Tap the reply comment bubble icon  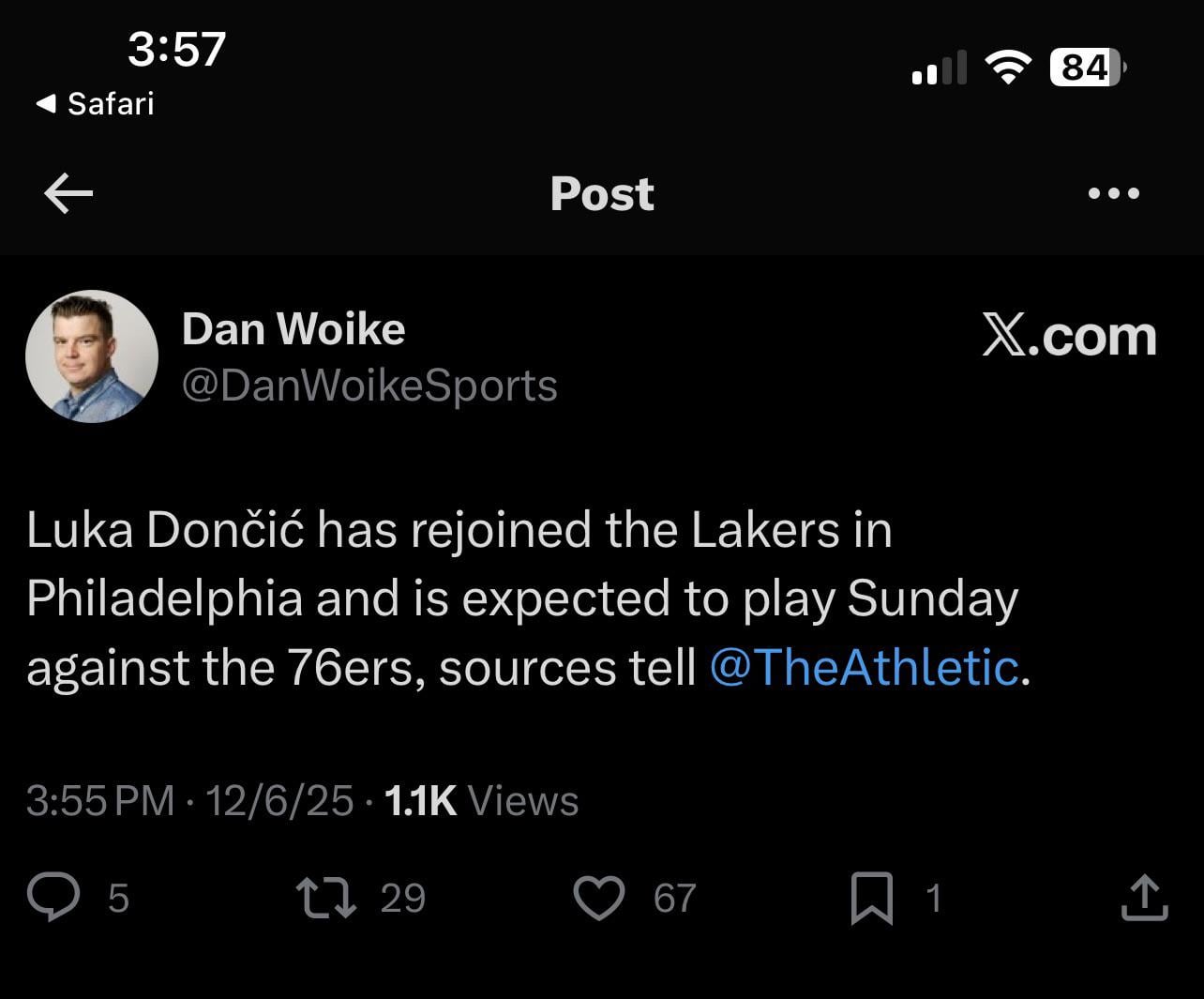click(53, 897)
